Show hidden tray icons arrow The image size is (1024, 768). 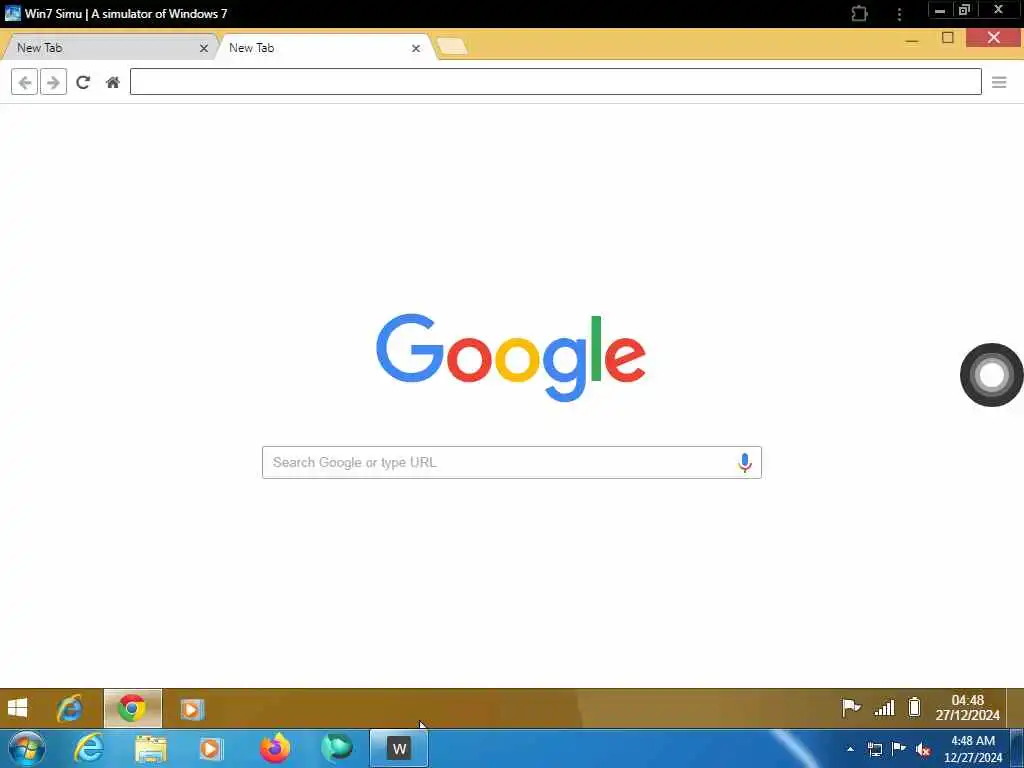(850, 749)
